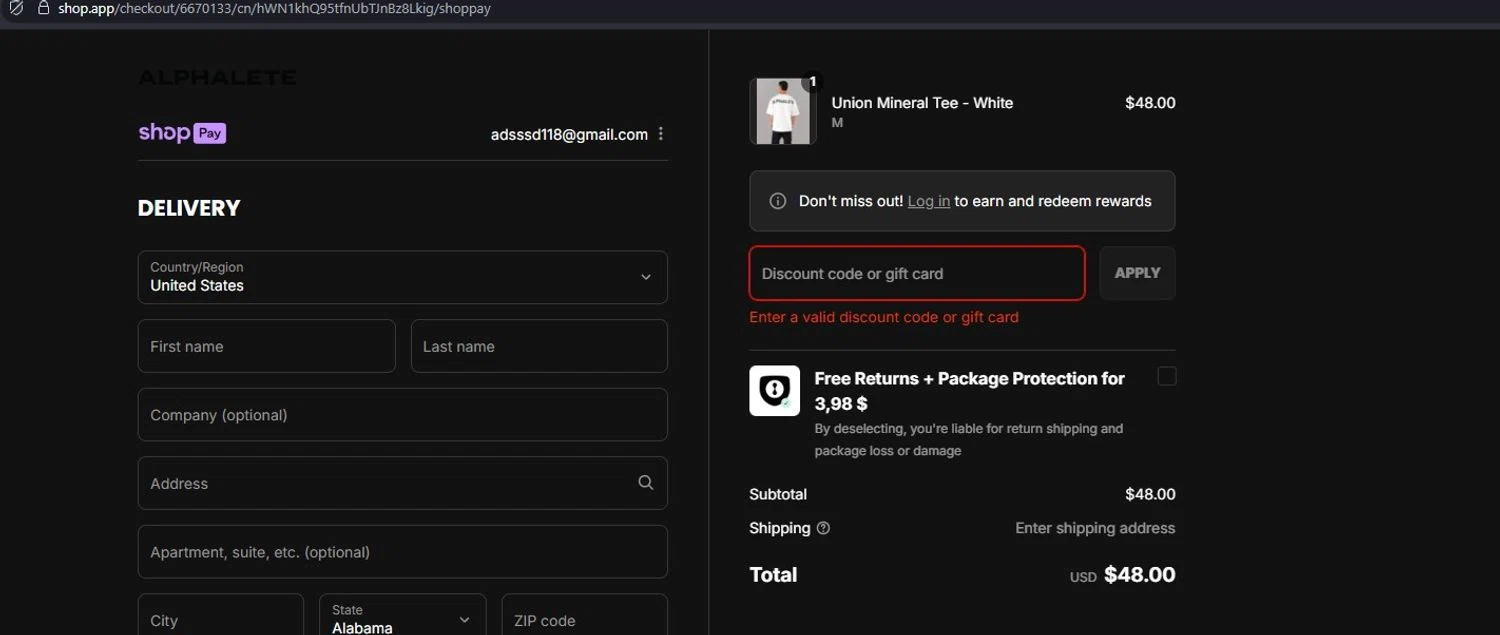Open the three-dot menu beside the email
The width and height of the screenshot is (1500, 635).
pyautogui.click(x=661, y=134)
